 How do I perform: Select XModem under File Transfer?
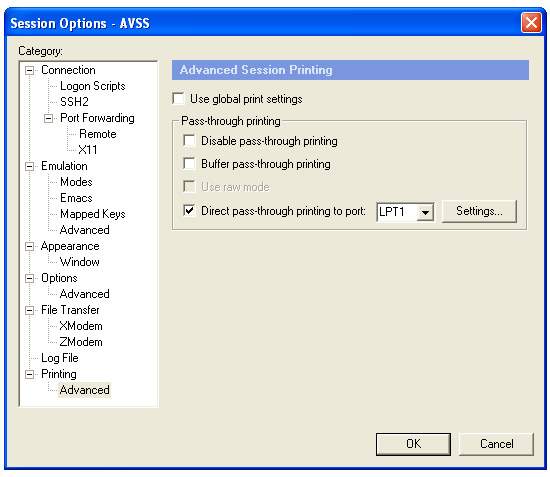[81, 326]
